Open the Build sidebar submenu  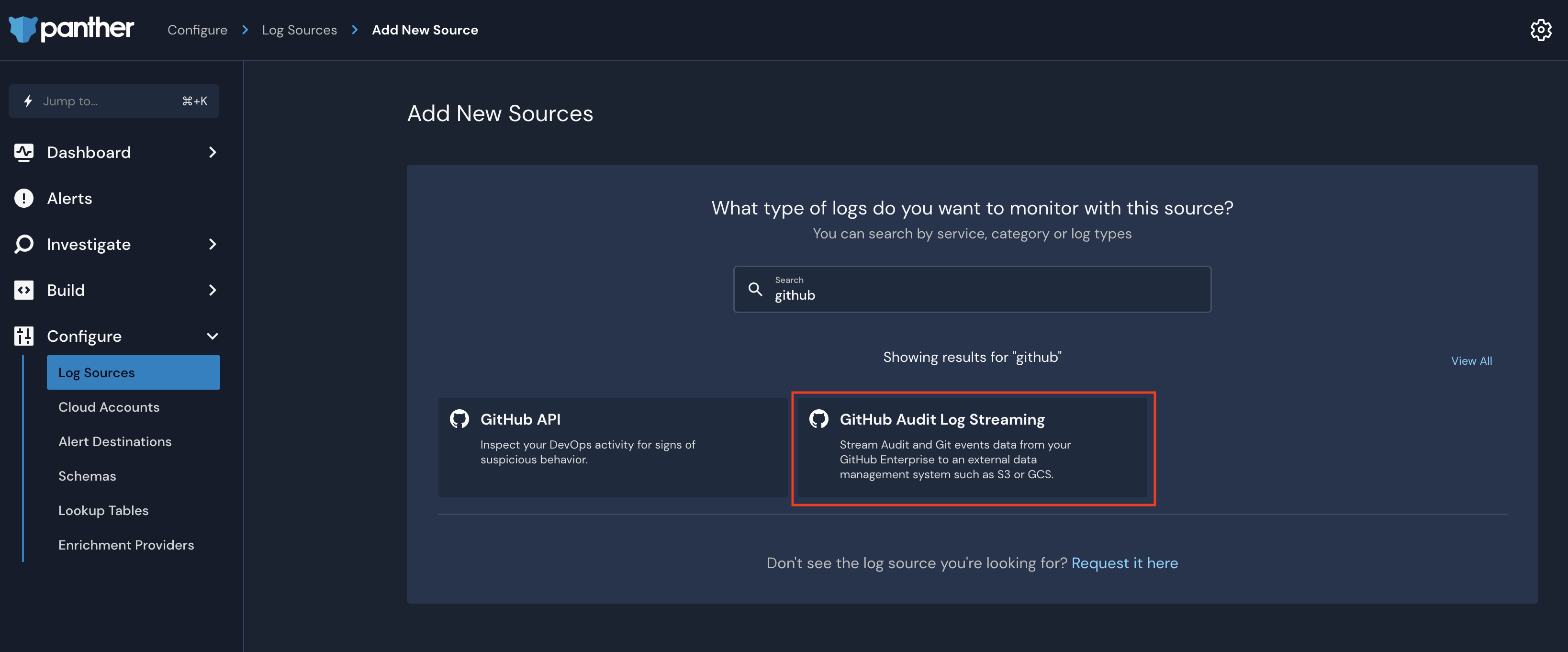pyautogui.click(x=212, y=291)
